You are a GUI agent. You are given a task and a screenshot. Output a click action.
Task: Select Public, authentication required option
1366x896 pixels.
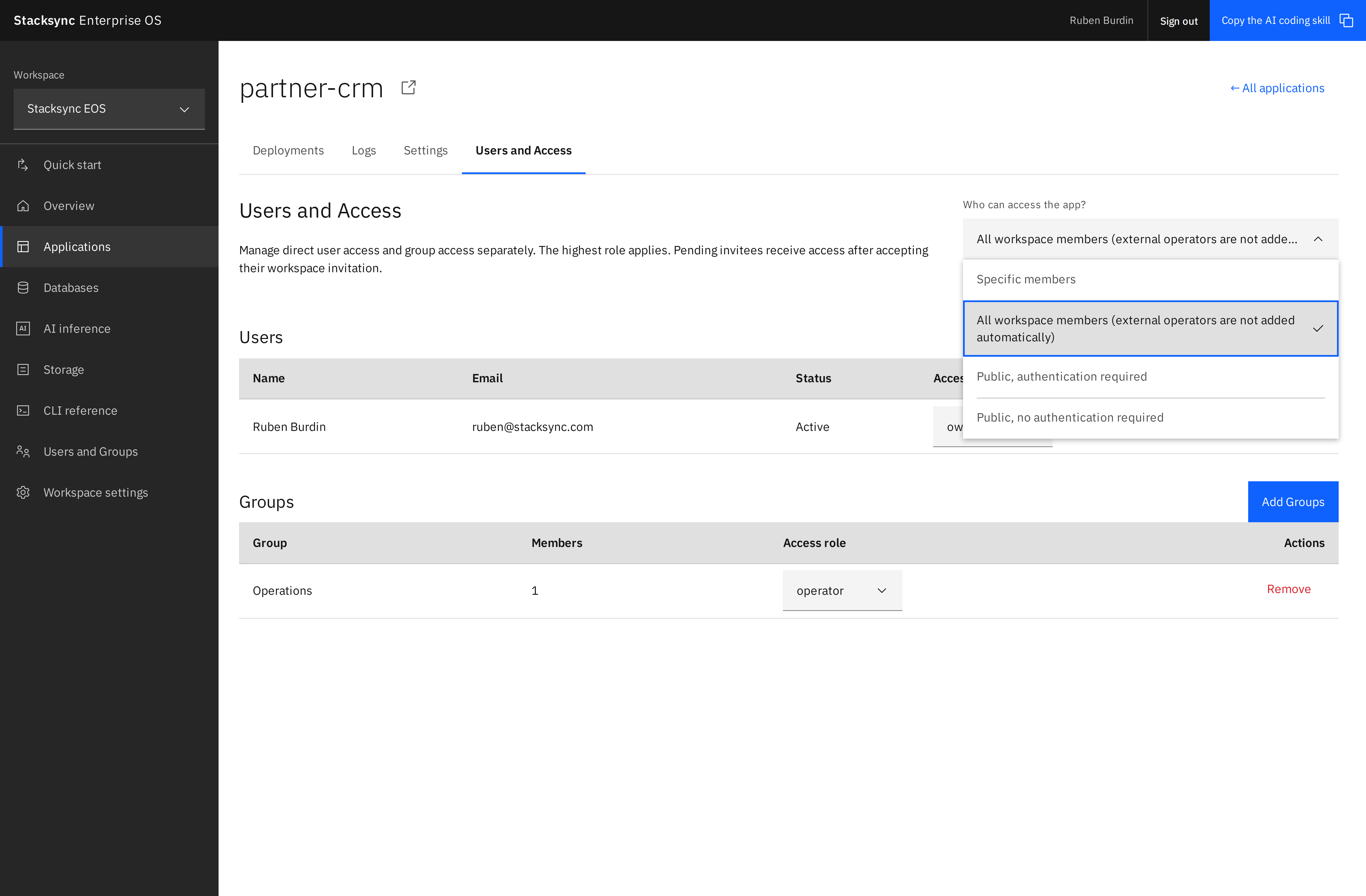point(1150,377)
